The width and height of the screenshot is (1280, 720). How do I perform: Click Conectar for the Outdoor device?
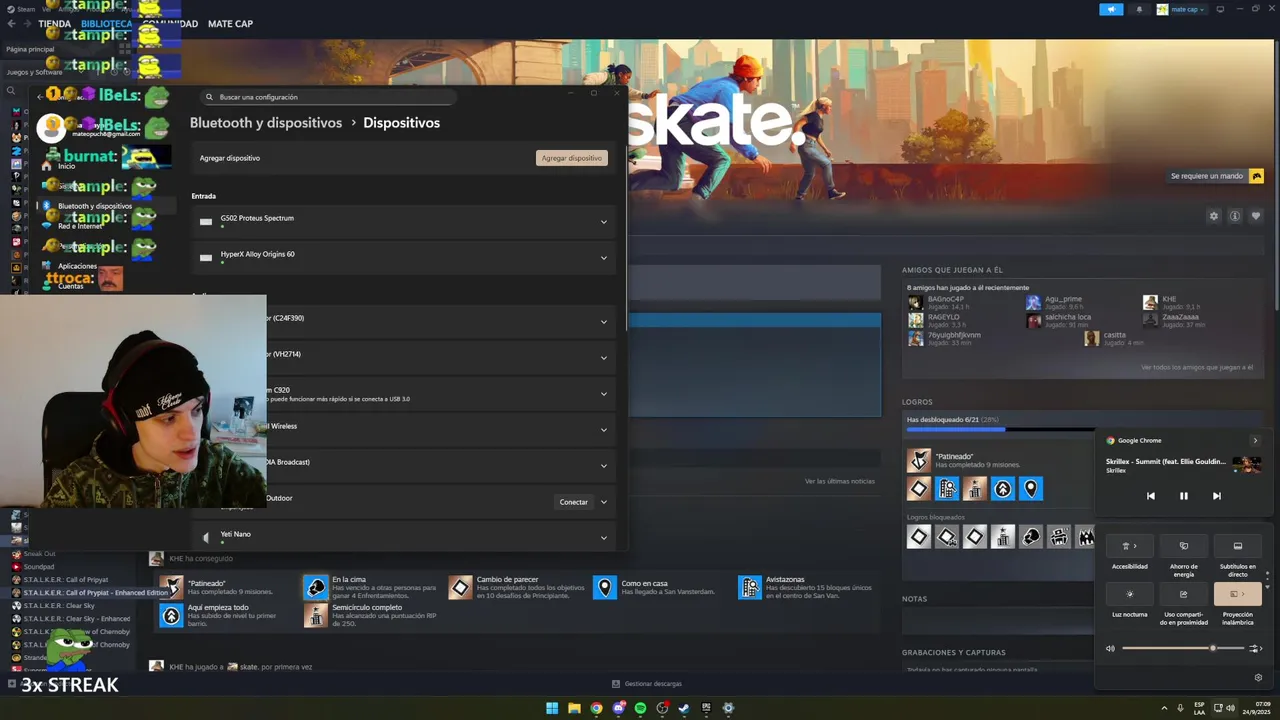(574, 502)
